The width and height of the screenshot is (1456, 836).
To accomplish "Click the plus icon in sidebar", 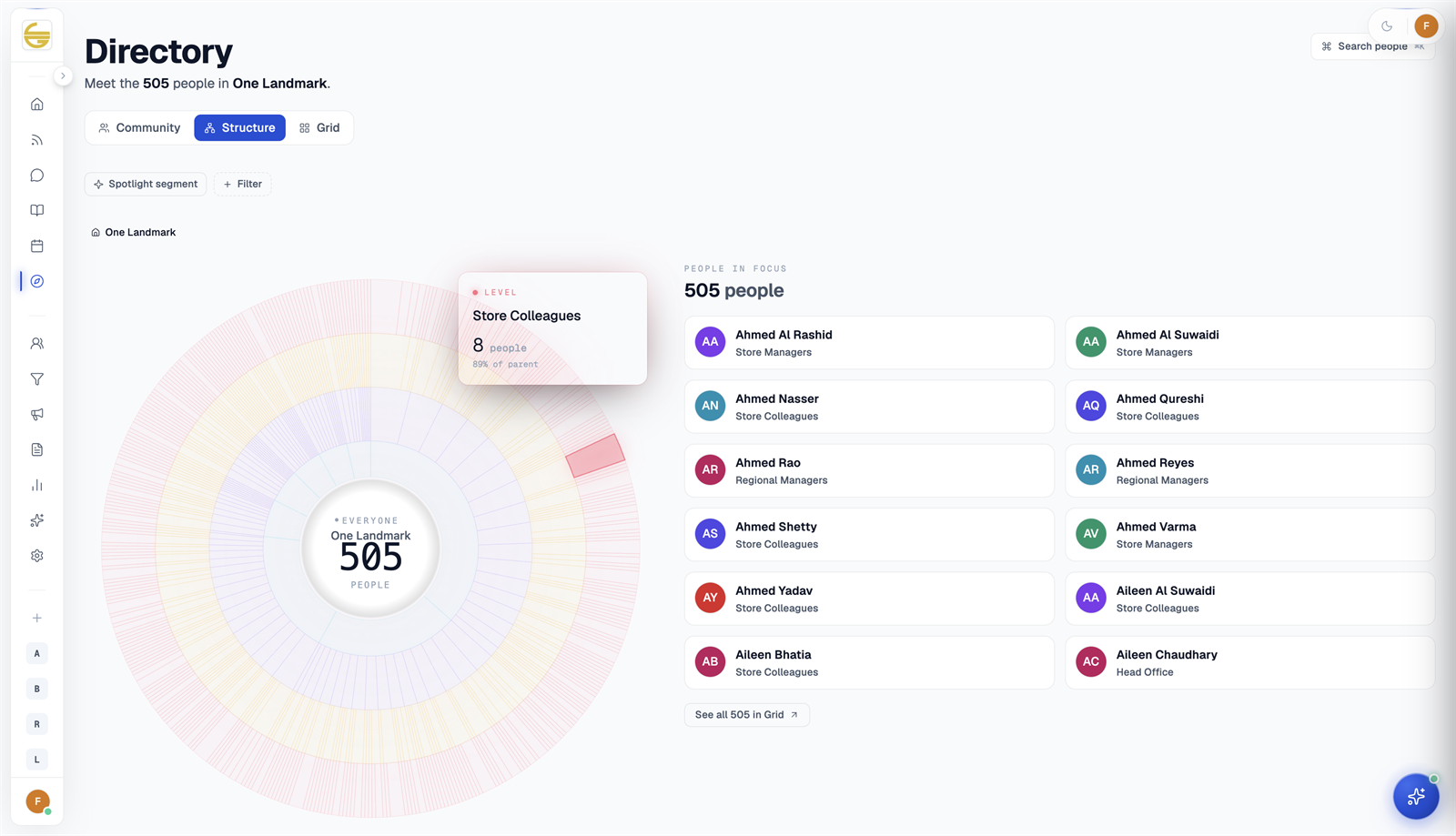I will tap(37, 618).
